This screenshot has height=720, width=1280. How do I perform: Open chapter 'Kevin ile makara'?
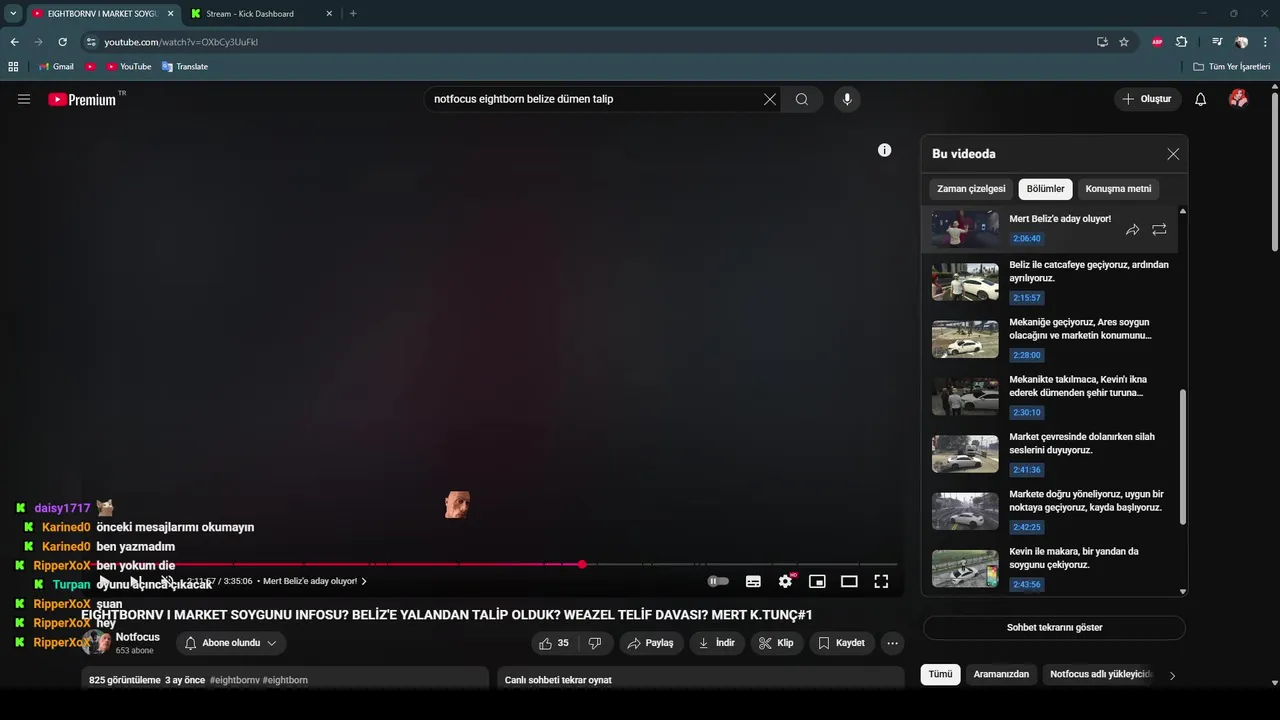tap(1049, 568)
